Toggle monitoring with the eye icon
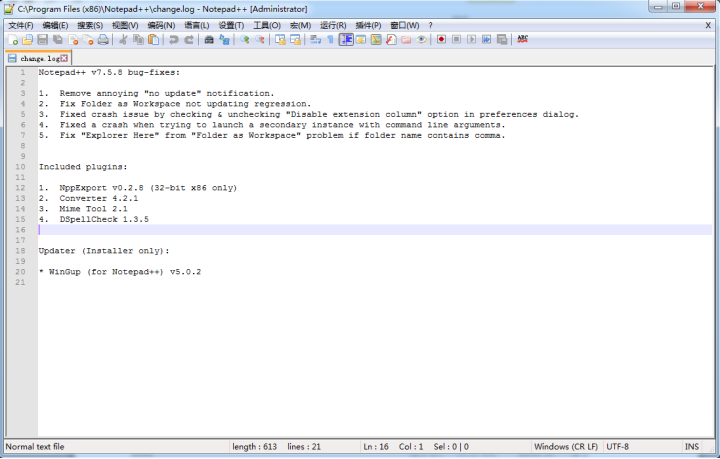 [x=422, y=40]
